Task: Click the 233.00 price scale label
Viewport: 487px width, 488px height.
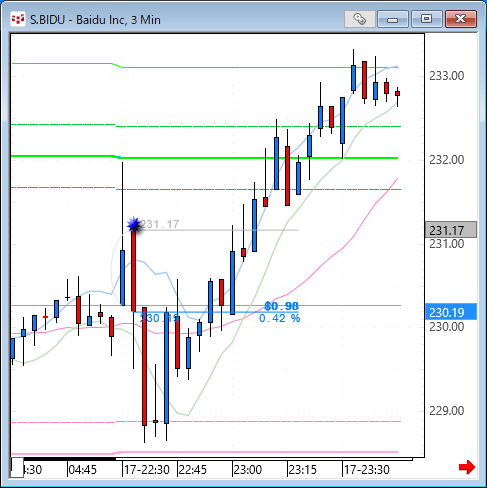Action: 446,76
